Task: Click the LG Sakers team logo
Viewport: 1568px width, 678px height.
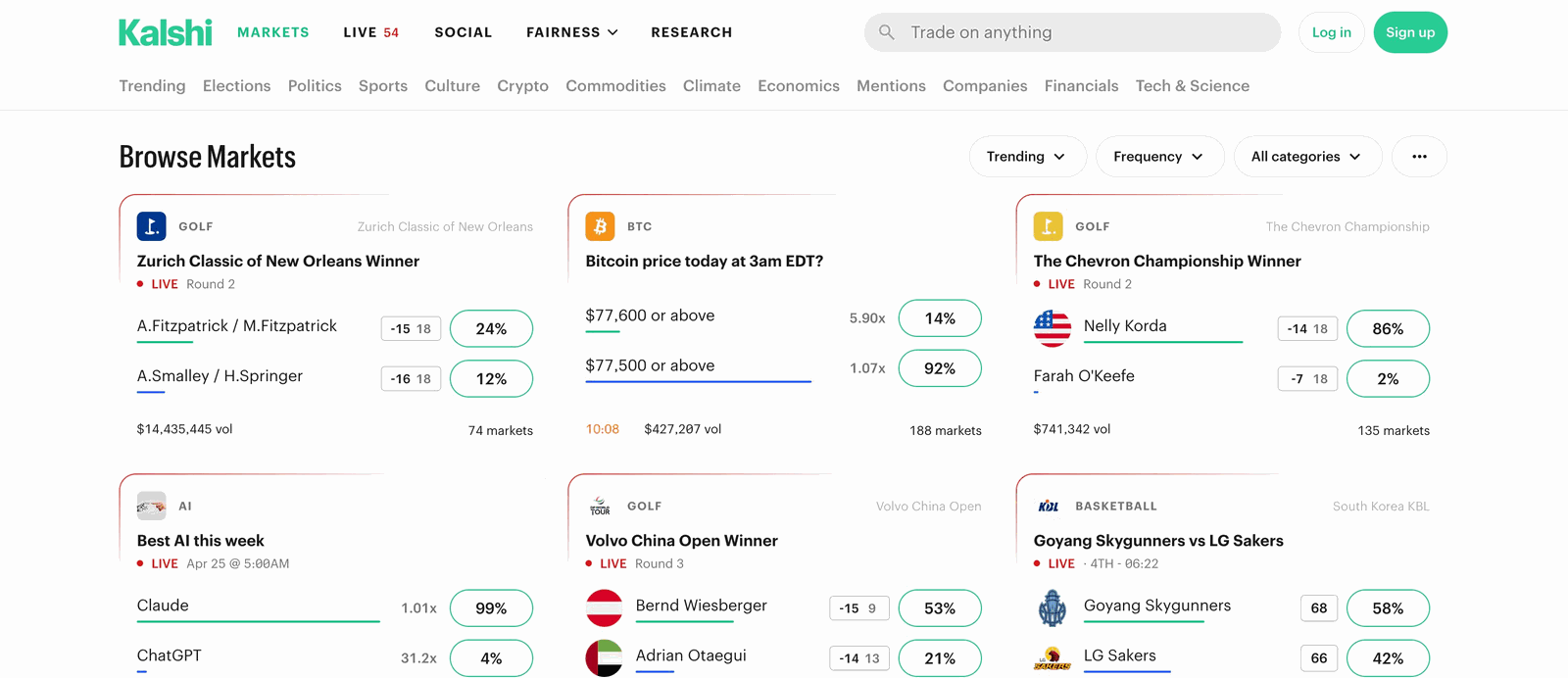Action: click(x=1053, y=658)
